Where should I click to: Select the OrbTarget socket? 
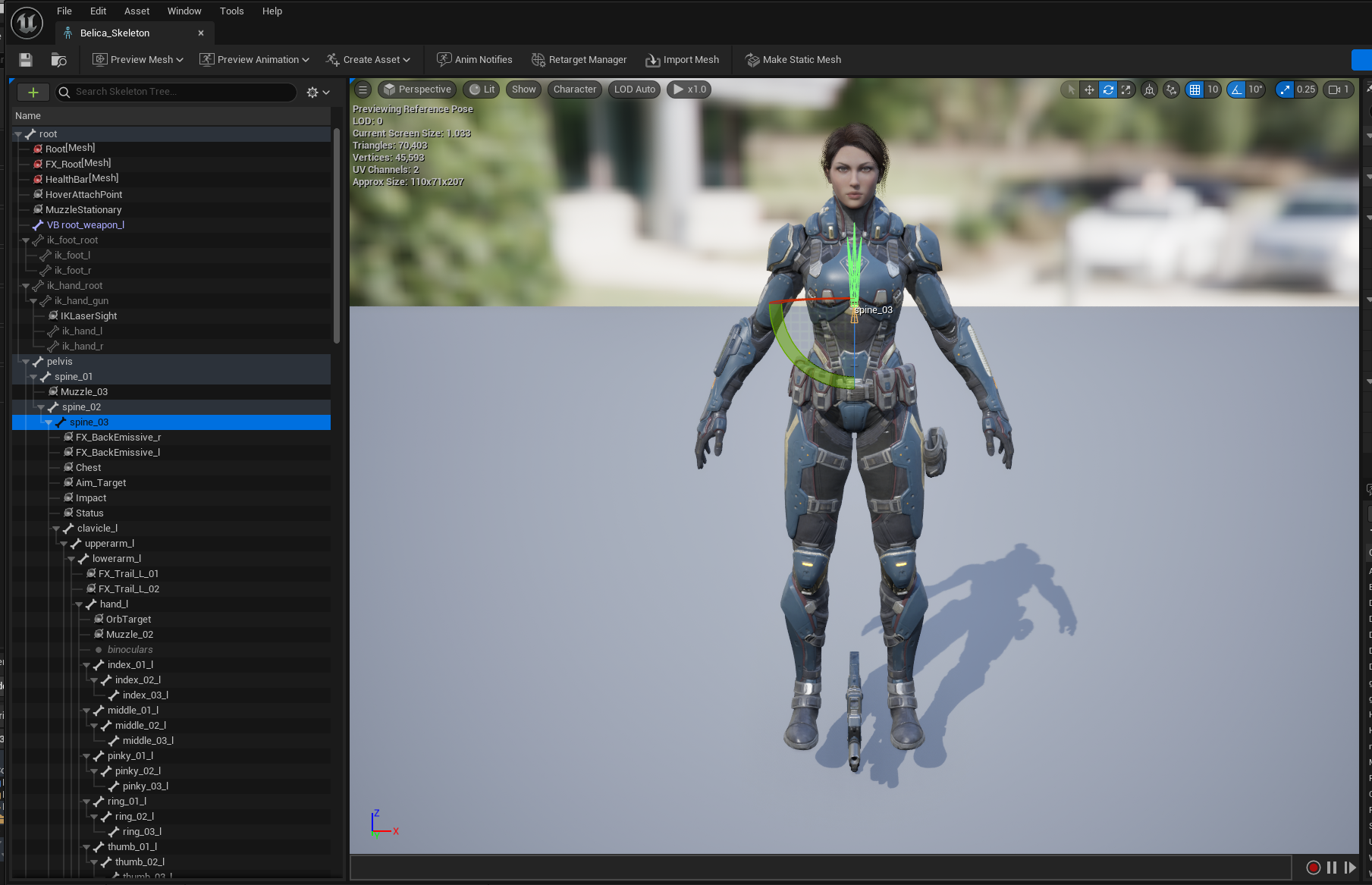(128, 620)
